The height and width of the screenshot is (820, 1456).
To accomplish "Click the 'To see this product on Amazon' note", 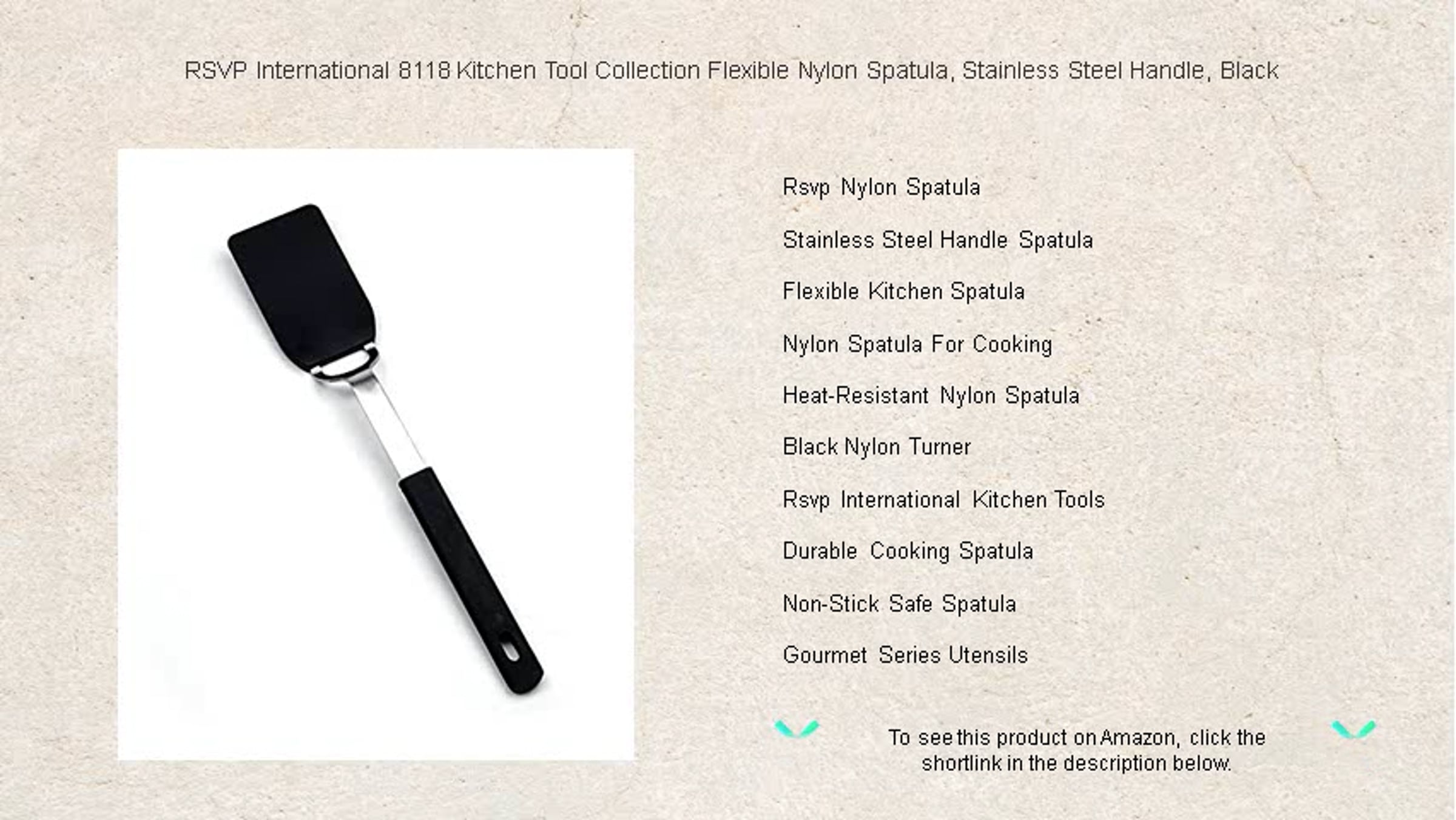I will click(1076, 738).
